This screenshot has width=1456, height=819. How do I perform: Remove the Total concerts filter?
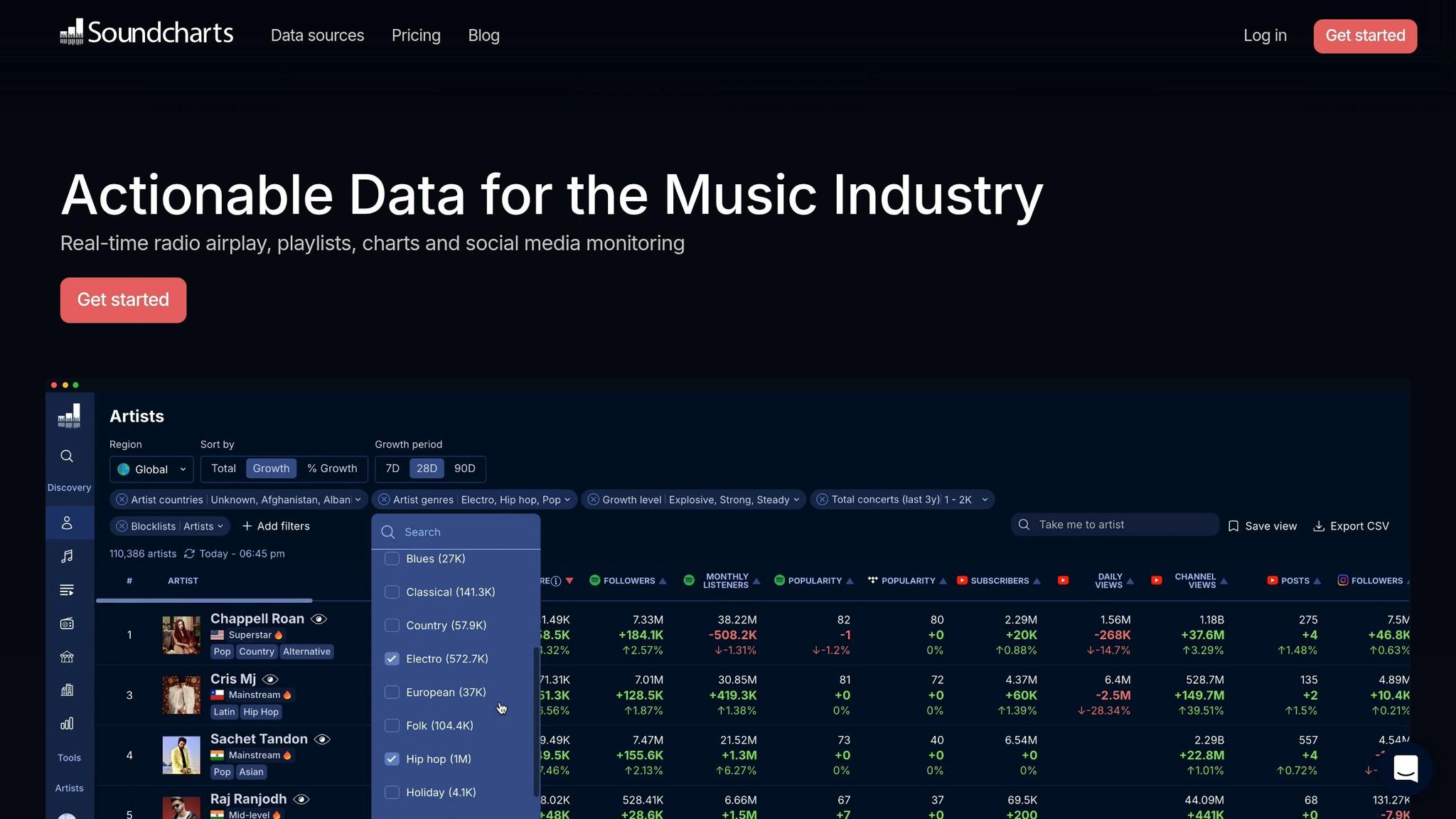(x=822, y=500)
